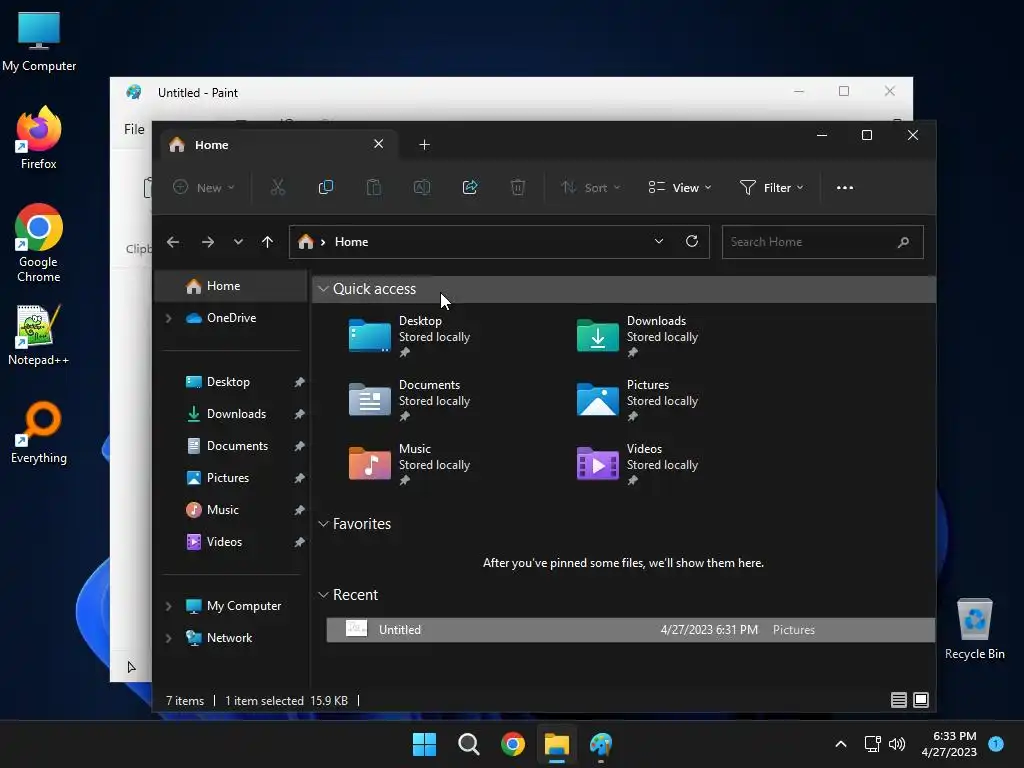Viewport: 1024px width, 768px height.
Task: Go back with the left arrow button
Action: tap(173, 242)
